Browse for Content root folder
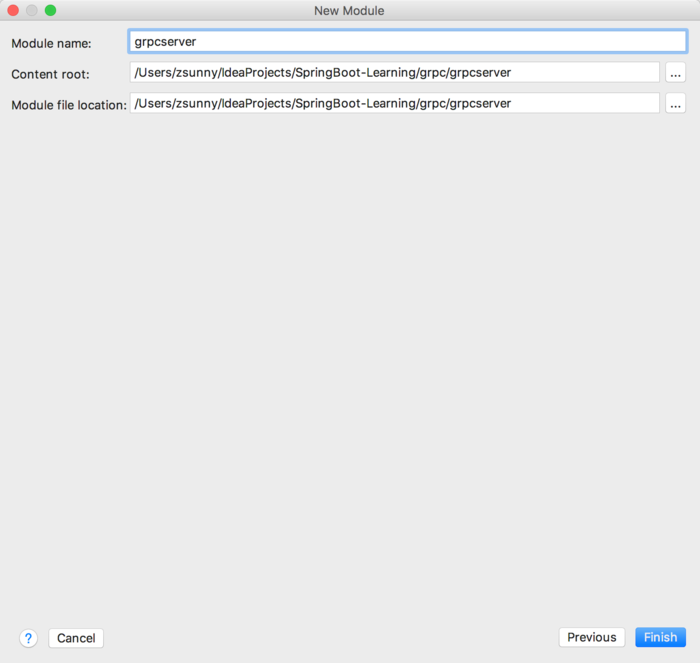700x663 pixels. (675, 72)
